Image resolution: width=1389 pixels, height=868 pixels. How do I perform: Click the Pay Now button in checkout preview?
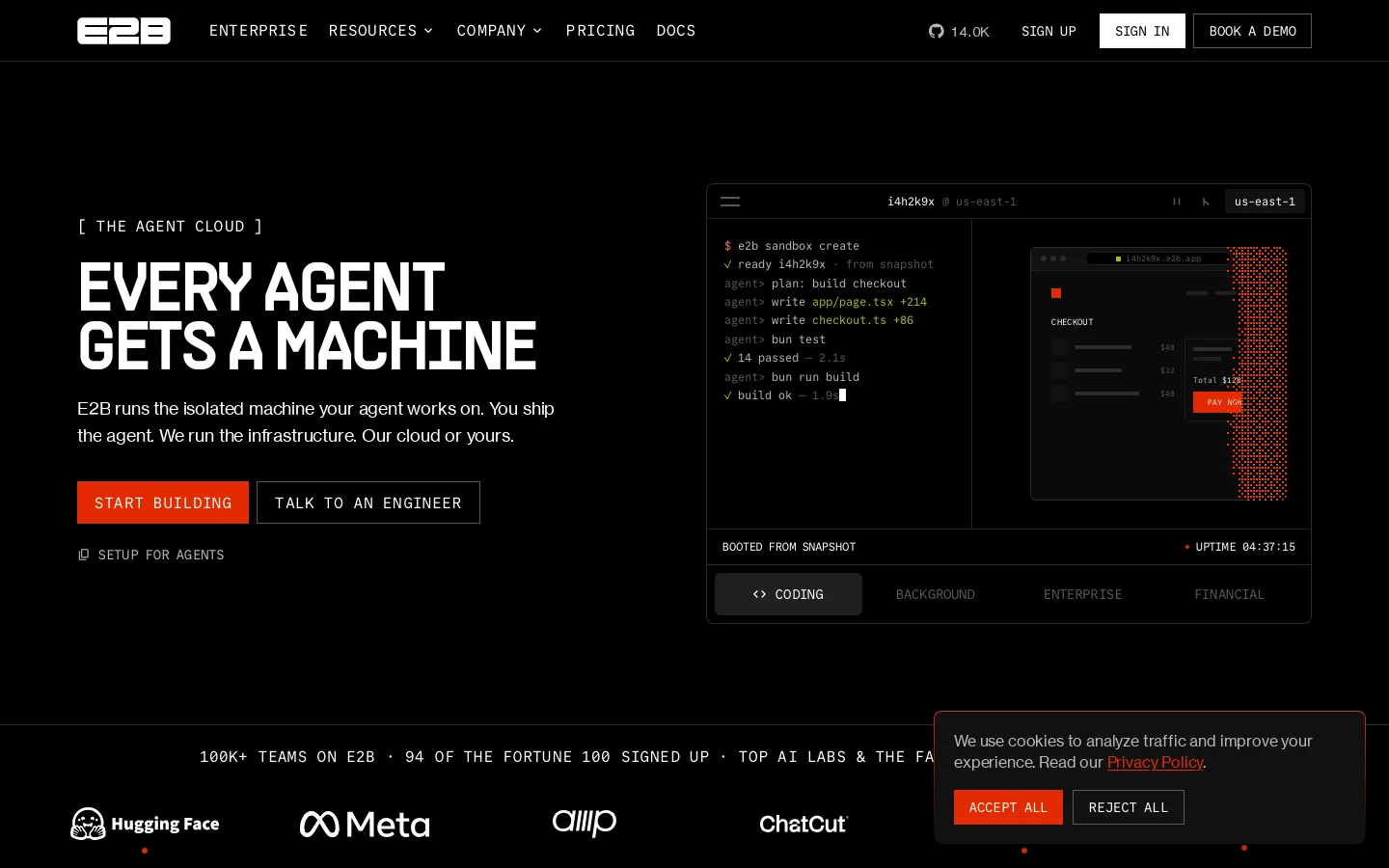pos(1218,402)
